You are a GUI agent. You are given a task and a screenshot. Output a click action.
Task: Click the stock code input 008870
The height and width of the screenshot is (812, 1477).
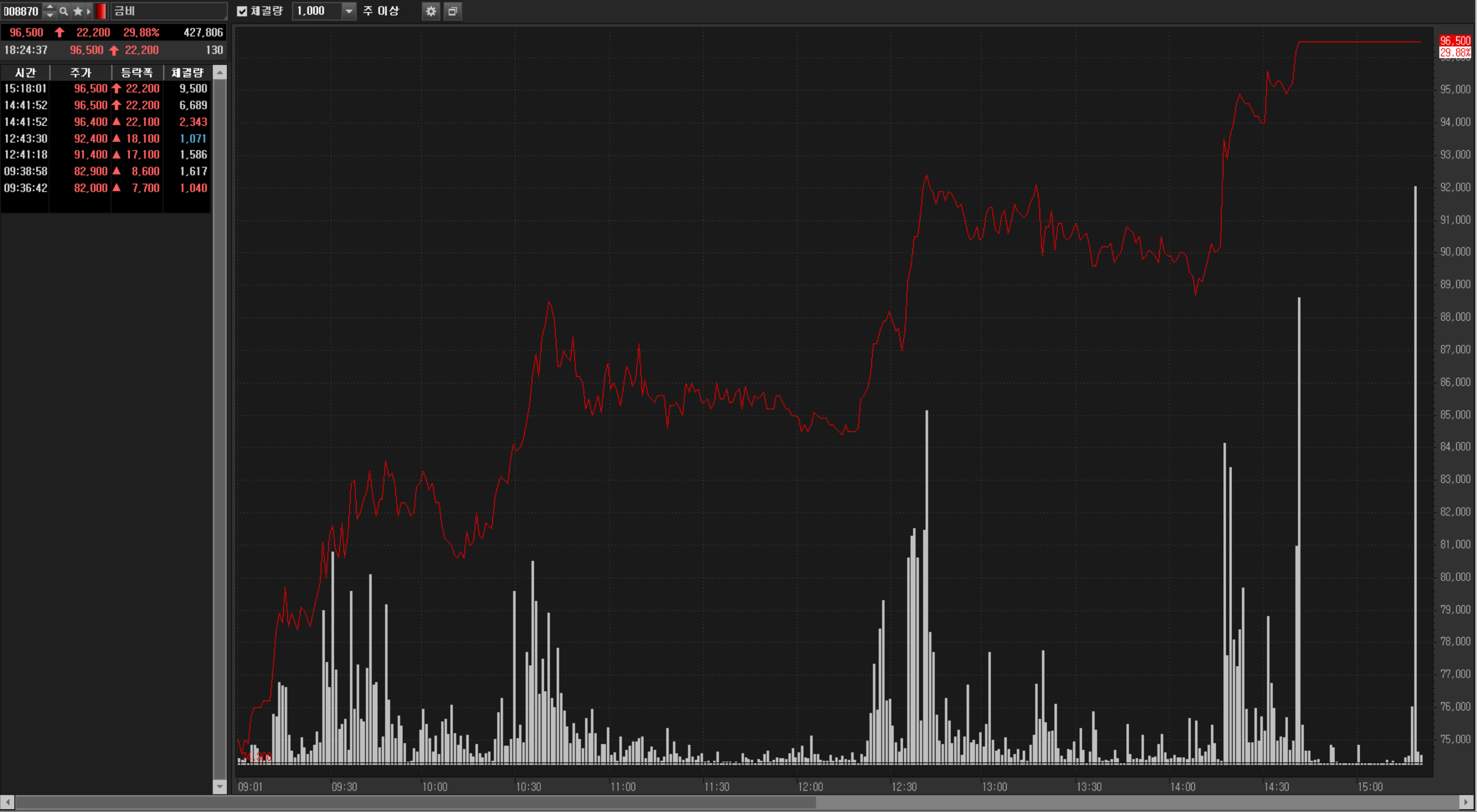(x=21, y=11)
